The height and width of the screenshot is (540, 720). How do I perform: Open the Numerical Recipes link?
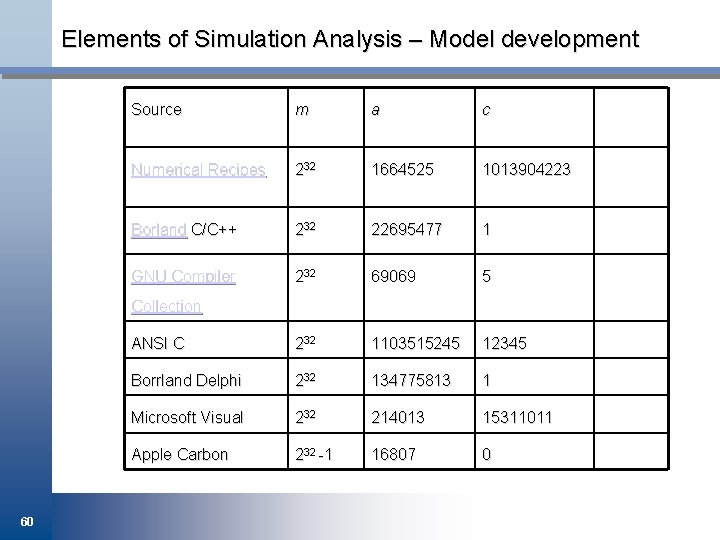pyautogui.click(x=198, y=170)
